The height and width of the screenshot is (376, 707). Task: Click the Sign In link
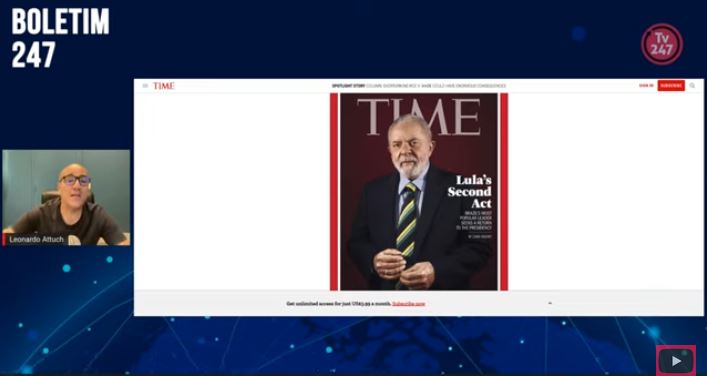click(x=646, y=86)
